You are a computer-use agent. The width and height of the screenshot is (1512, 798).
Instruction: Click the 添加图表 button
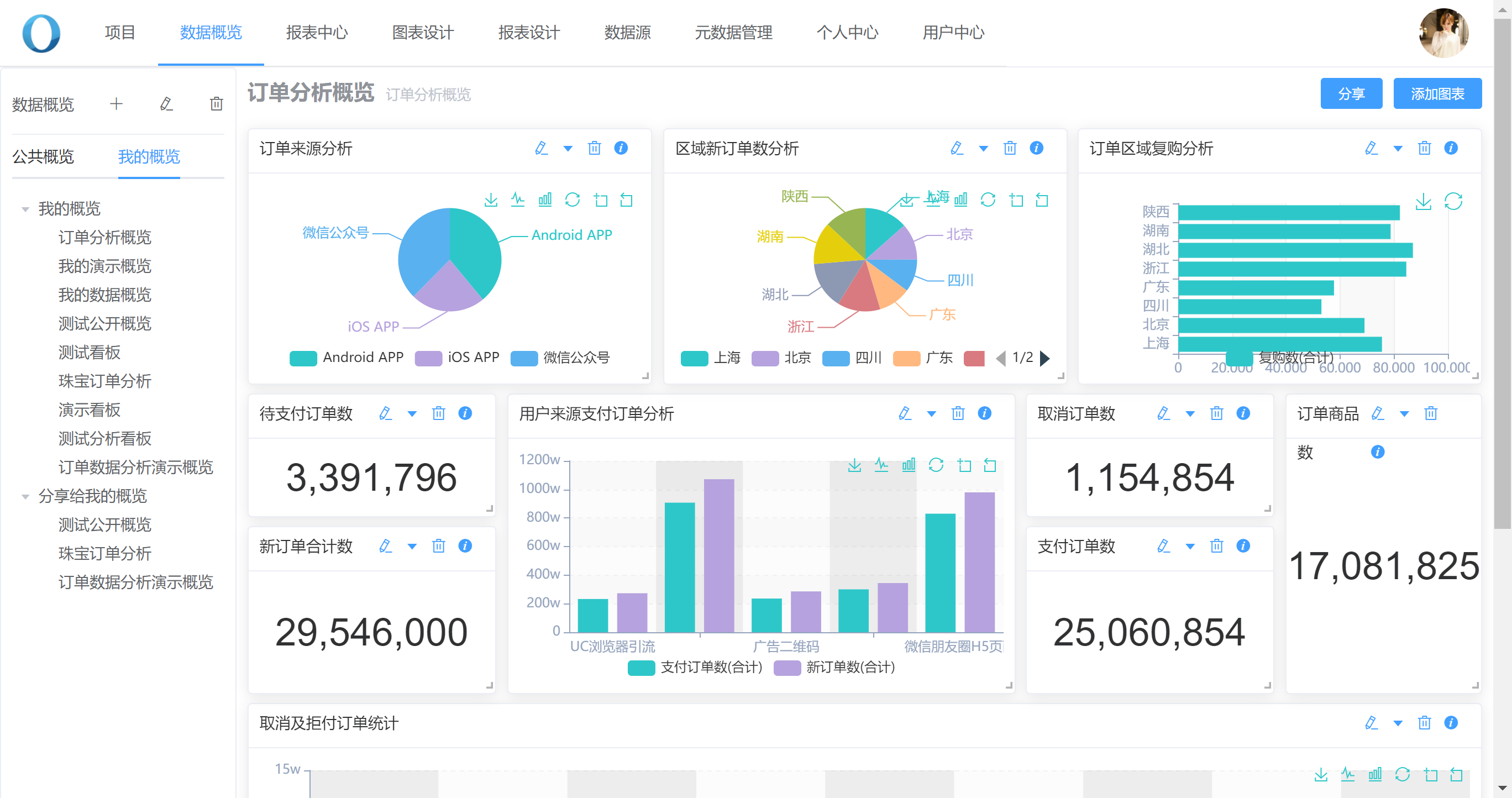(x=1437, y=94)
